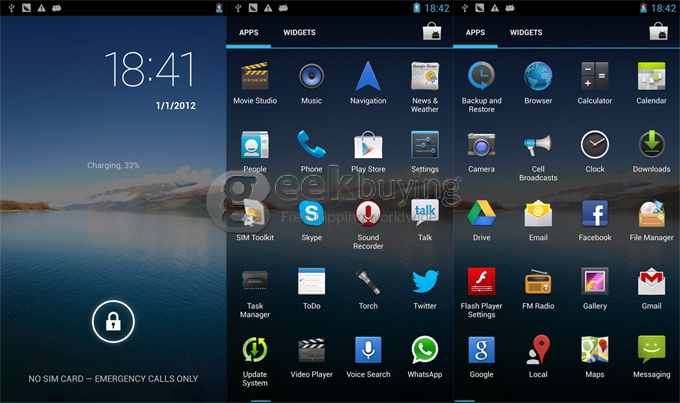Open the Email app
Image resolution: width=680 pixels, height=403 pixels.
point(538,213)
